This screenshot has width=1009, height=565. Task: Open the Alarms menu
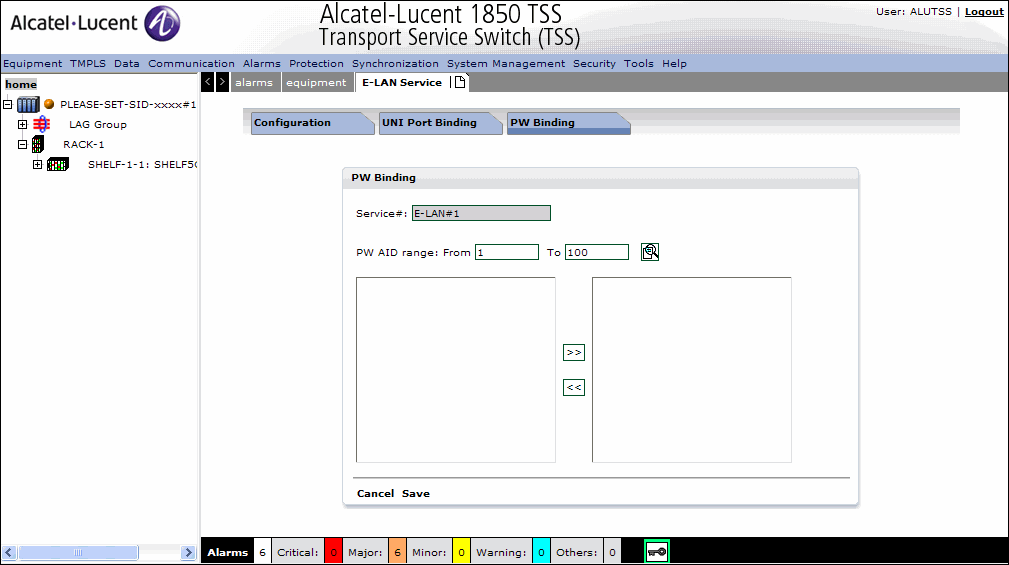(x=261, y=63)
